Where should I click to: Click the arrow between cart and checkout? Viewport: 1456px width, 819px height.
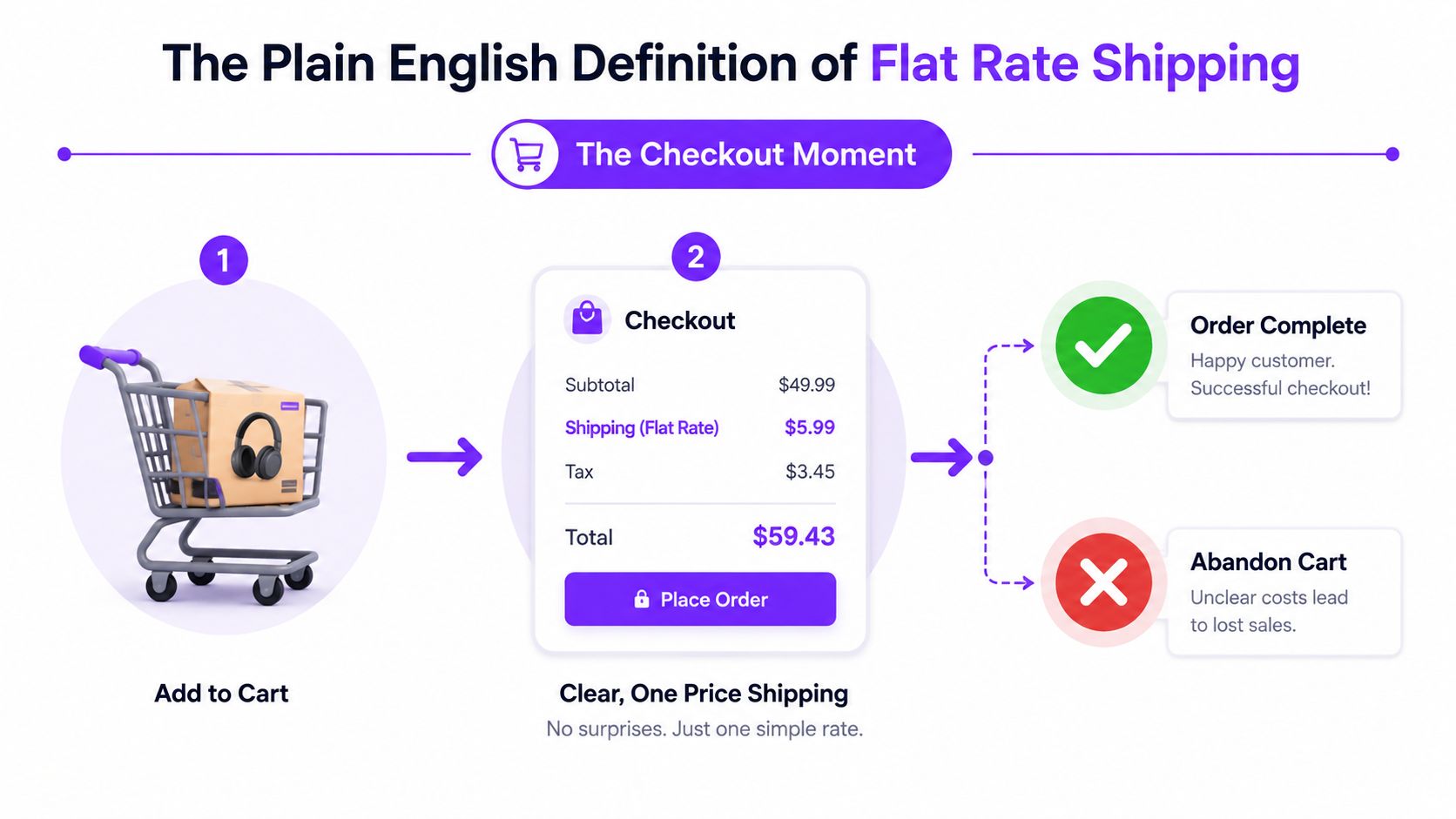[x=444, y=457]
